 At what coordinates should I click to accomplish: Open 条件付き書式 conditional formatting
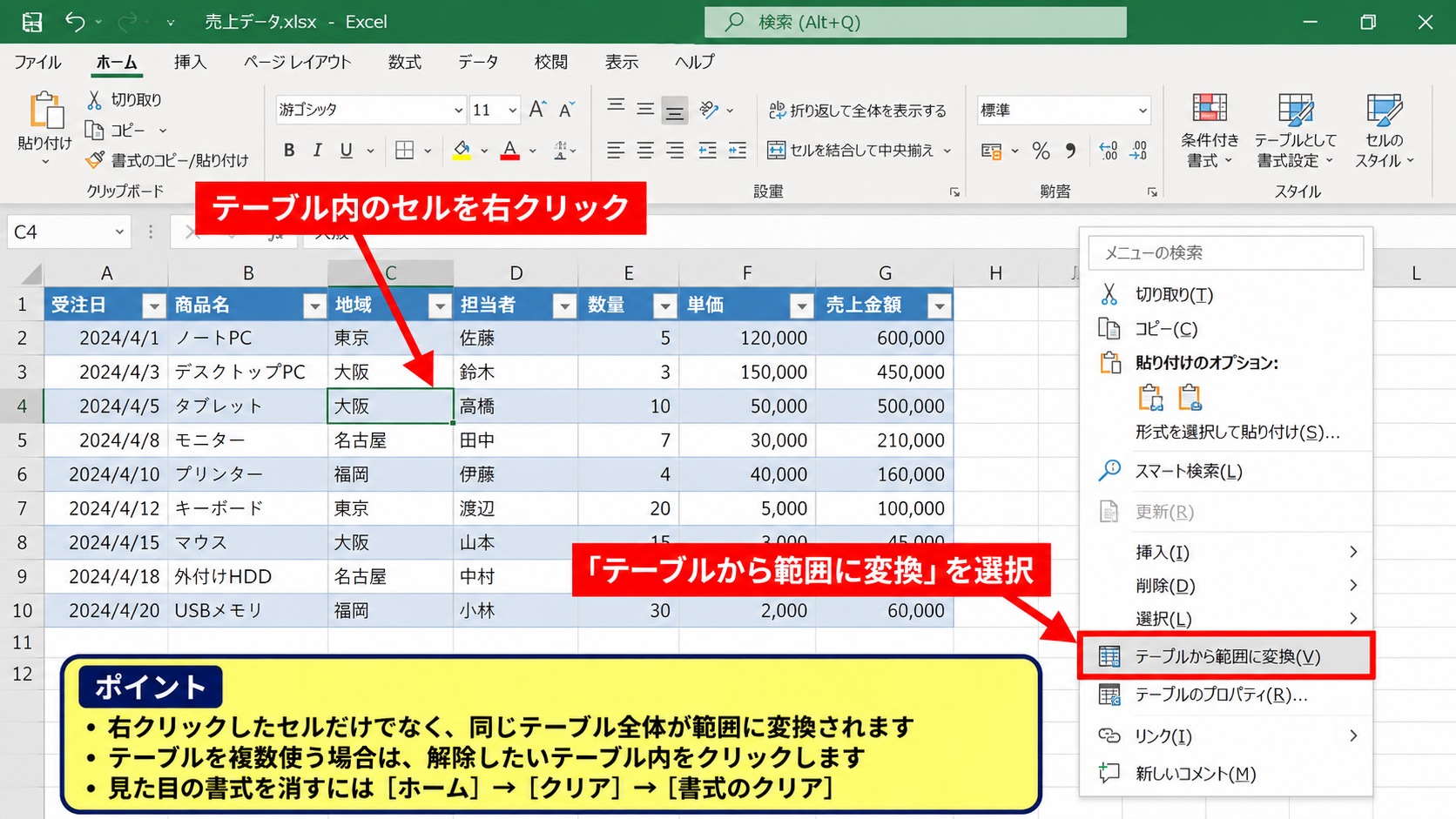click(1210, 131)
